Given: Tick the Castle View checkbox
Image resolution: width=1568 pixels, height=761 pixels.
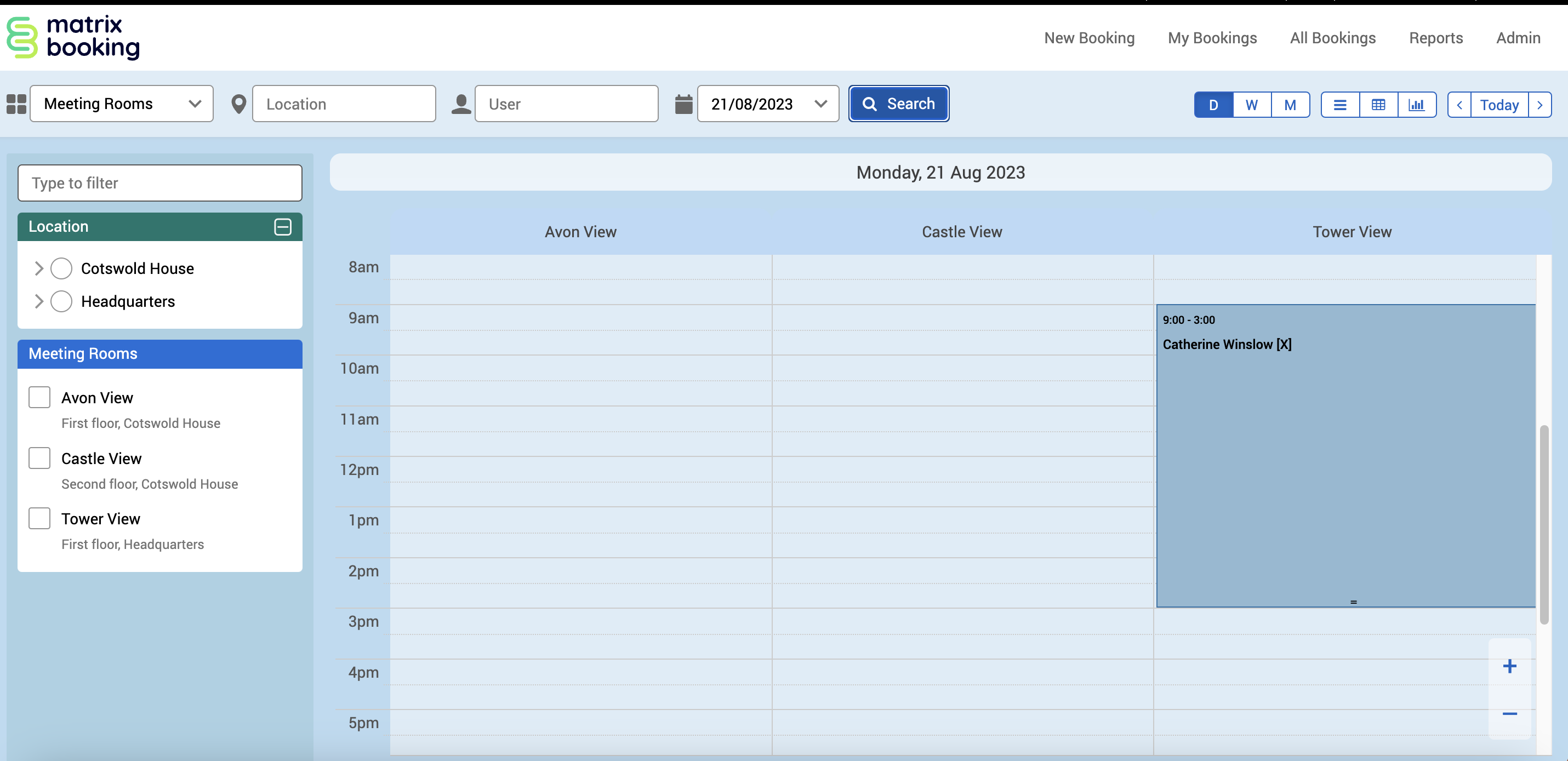Looking at the screenshot, I should tap(39, 458).
